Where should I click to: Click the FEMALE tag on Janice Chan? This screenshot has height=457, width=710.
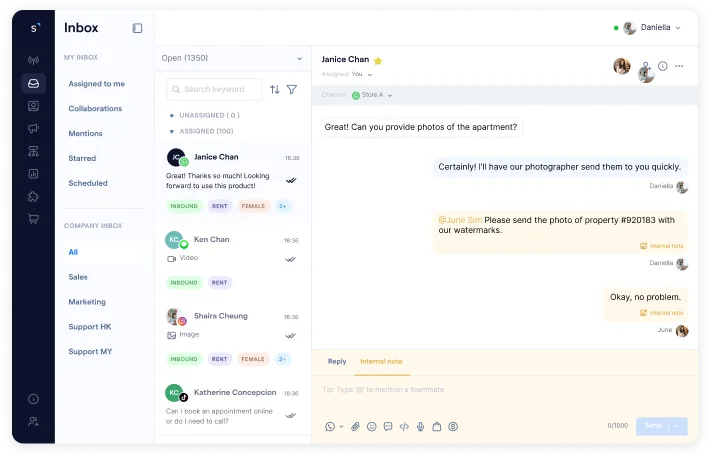253,206
